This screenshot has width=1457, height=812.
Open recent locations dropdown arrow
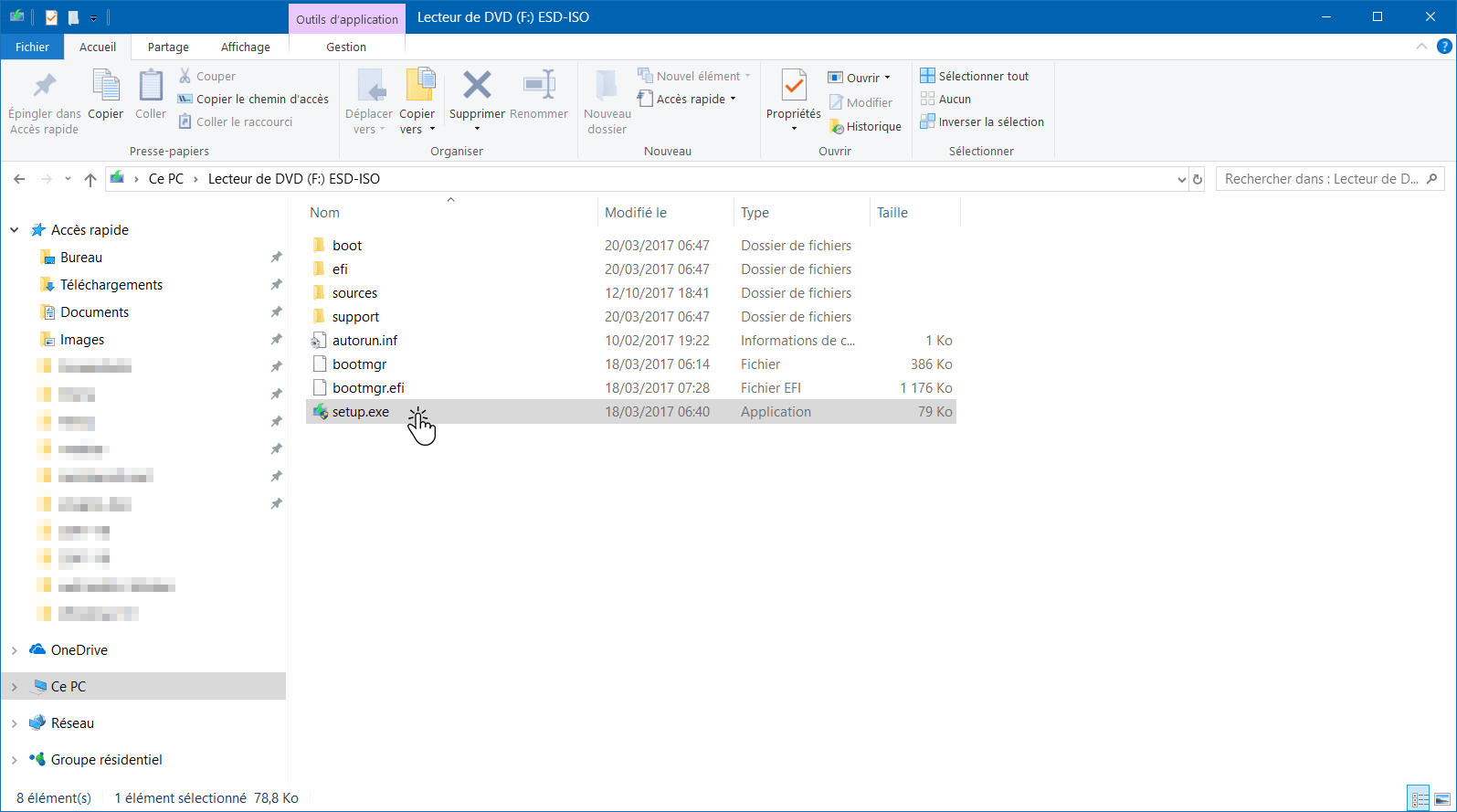[68, 179]
